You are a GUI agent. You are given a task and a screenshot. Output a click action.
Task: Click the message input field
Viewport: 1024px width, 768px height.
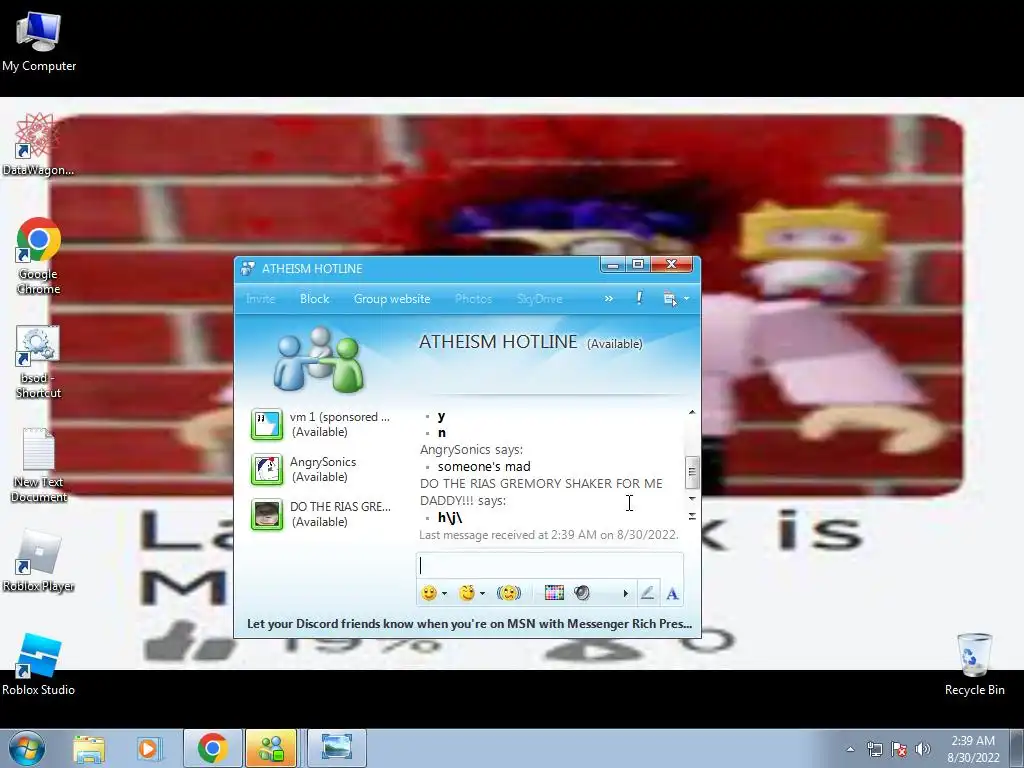point(550,565)
